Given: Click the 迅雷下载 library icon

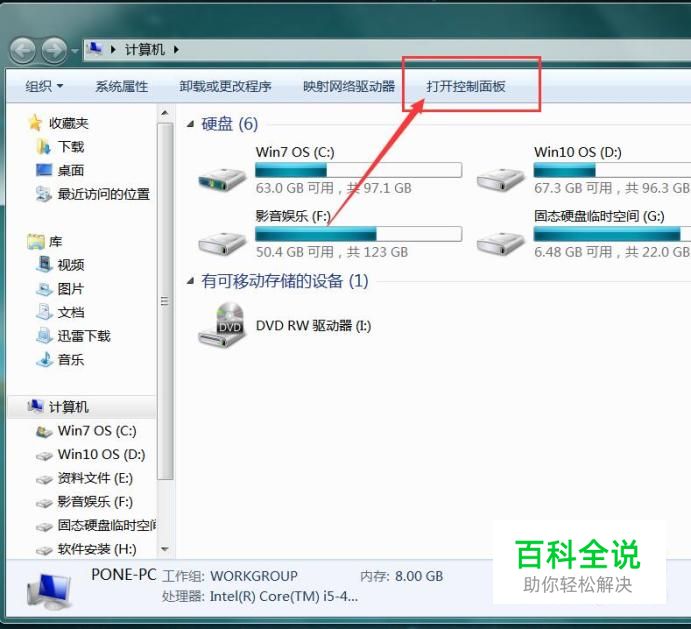Looking at the screenshot, I should pyautogui.click(x=44, y=336).
